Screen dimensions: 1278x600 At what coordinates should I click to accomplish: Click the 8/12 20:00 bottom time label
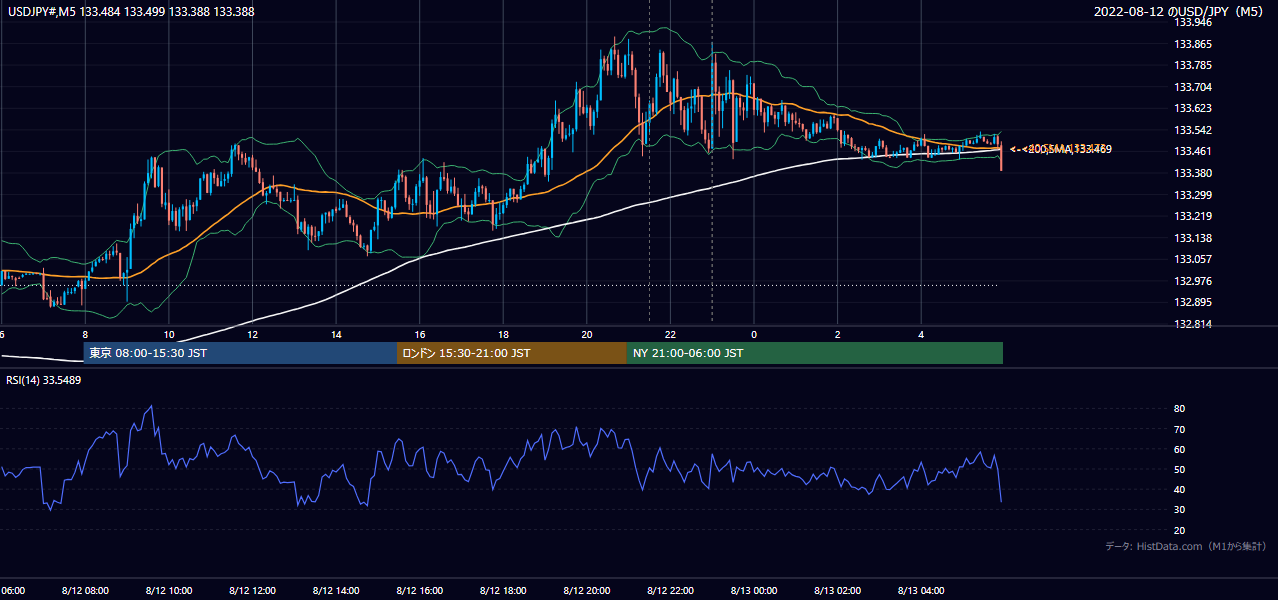pyautogui.click(x=587, y=590)
